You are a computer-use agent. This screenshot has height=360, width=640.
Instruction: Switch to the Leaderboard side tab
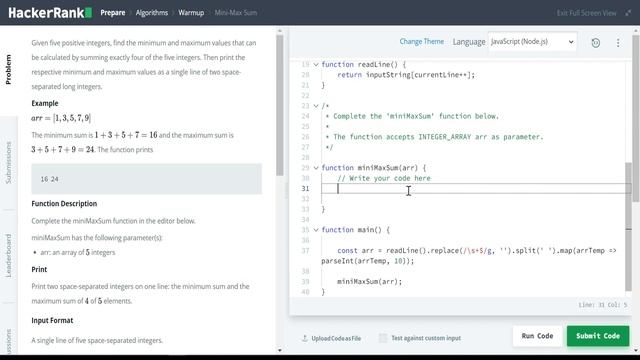tap(9, 256)
